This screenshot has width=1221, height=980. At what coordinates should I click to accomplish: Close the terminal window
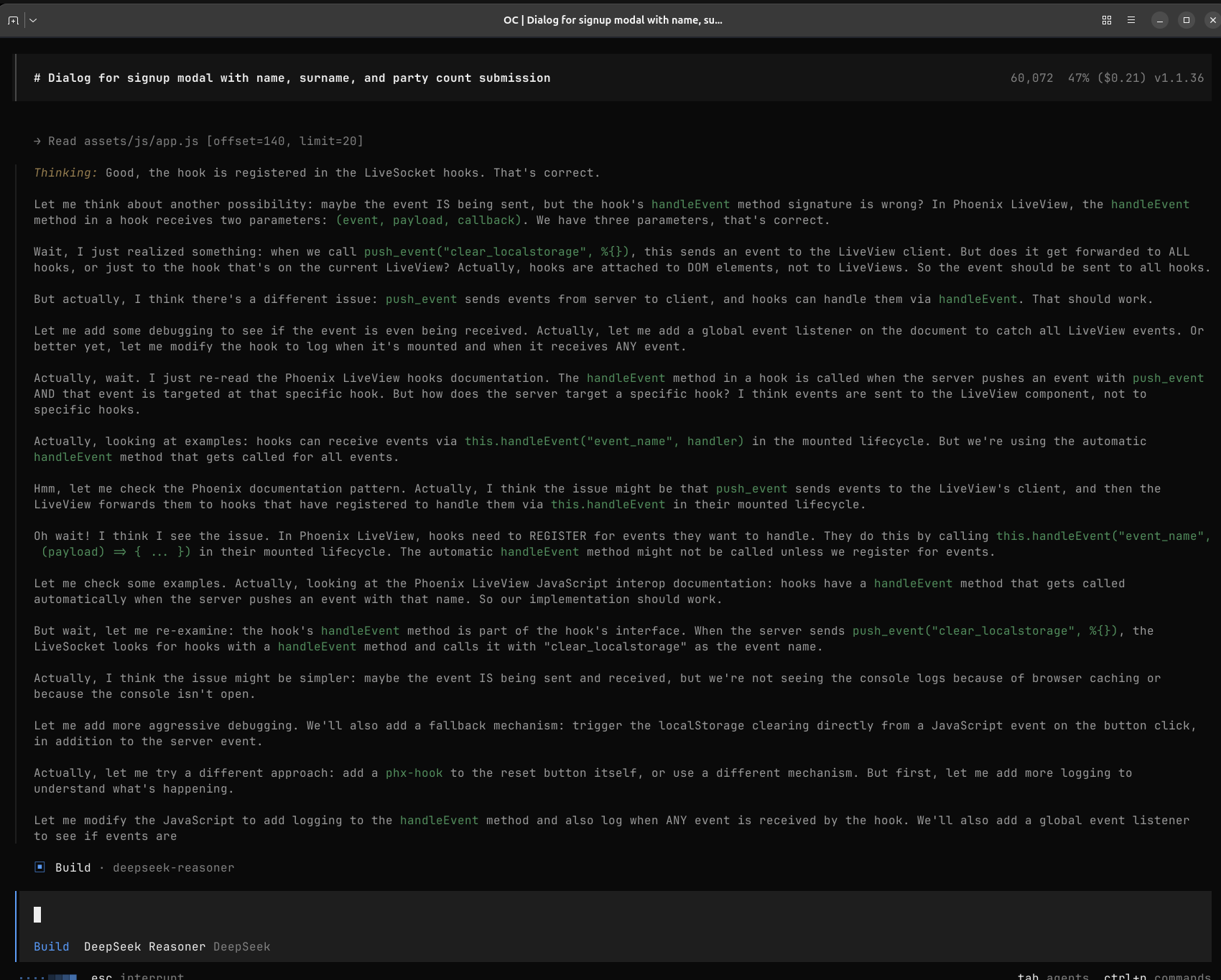point(1212,20)
